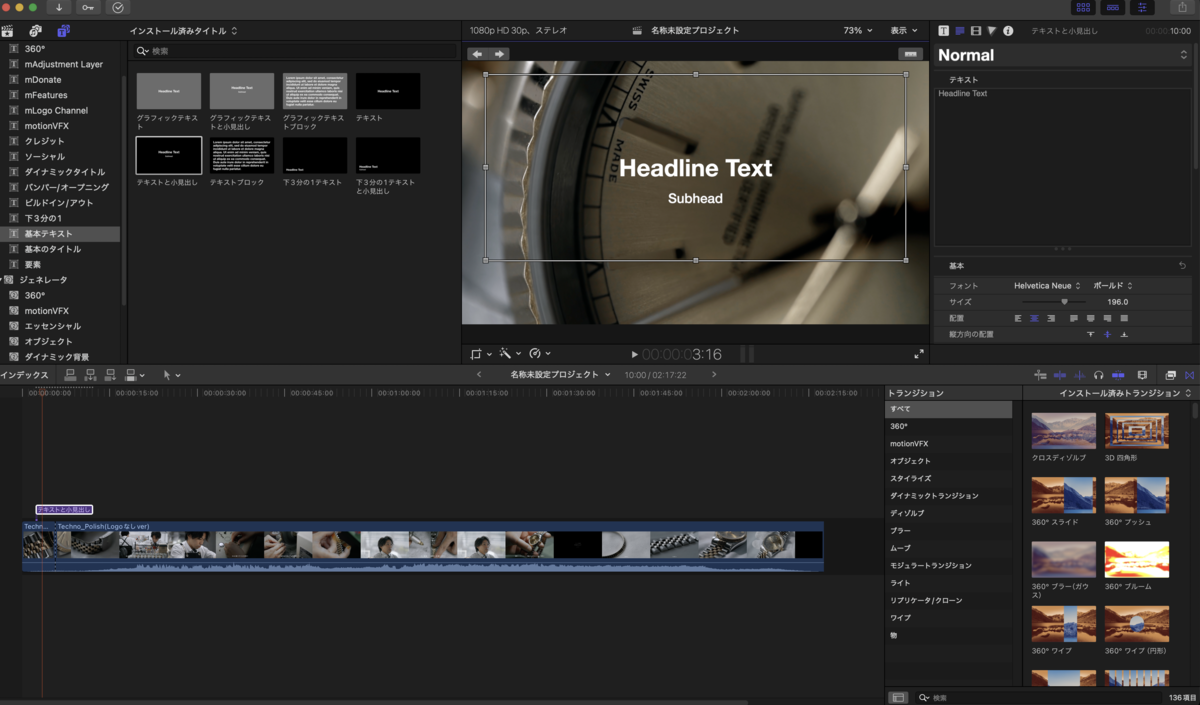Click the insert clip edit icon
Screen dimensions: 1200x705
(x=91, y=375)
